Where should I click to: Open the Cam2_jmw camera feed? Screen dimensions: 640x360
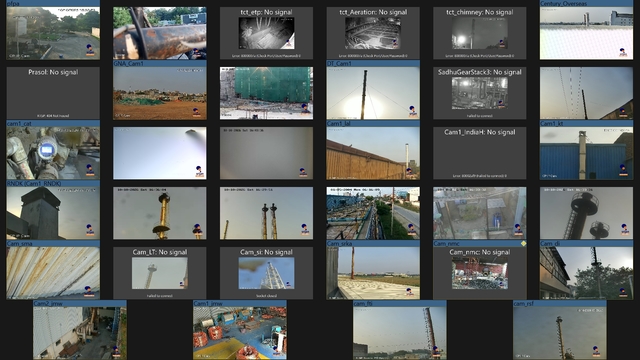coord(80,333)
